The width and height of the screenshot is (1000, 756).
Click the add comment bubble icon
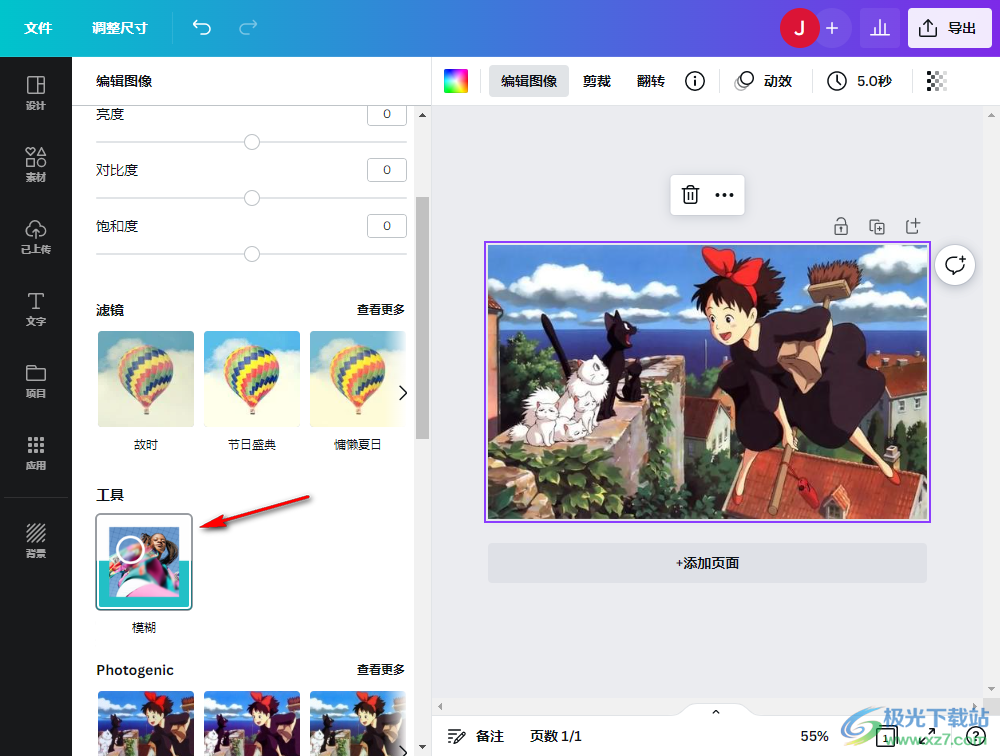click(x=955, y=265)
